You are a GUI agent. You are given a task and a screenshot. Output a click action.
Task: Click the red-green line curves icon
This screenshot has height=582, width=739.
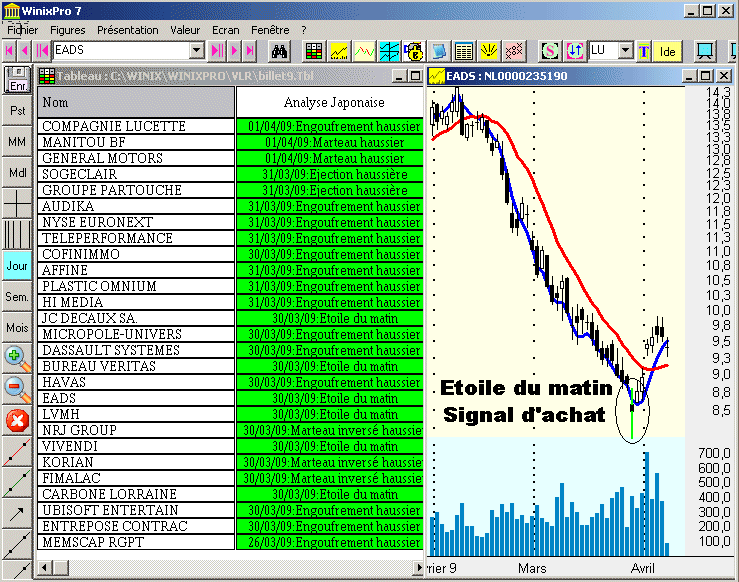(x=364, y=51)
